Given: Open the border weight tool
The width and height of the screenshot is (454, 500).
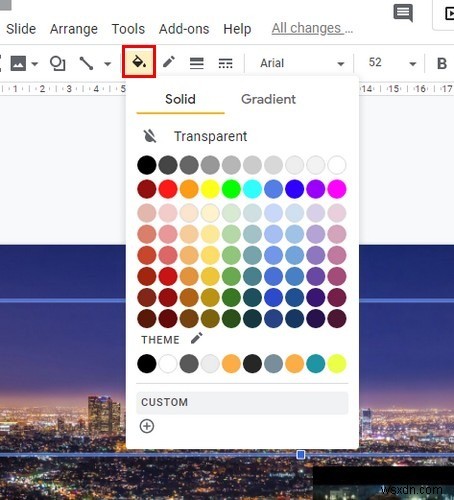Looking at the screenshot, I should [197, 63].
